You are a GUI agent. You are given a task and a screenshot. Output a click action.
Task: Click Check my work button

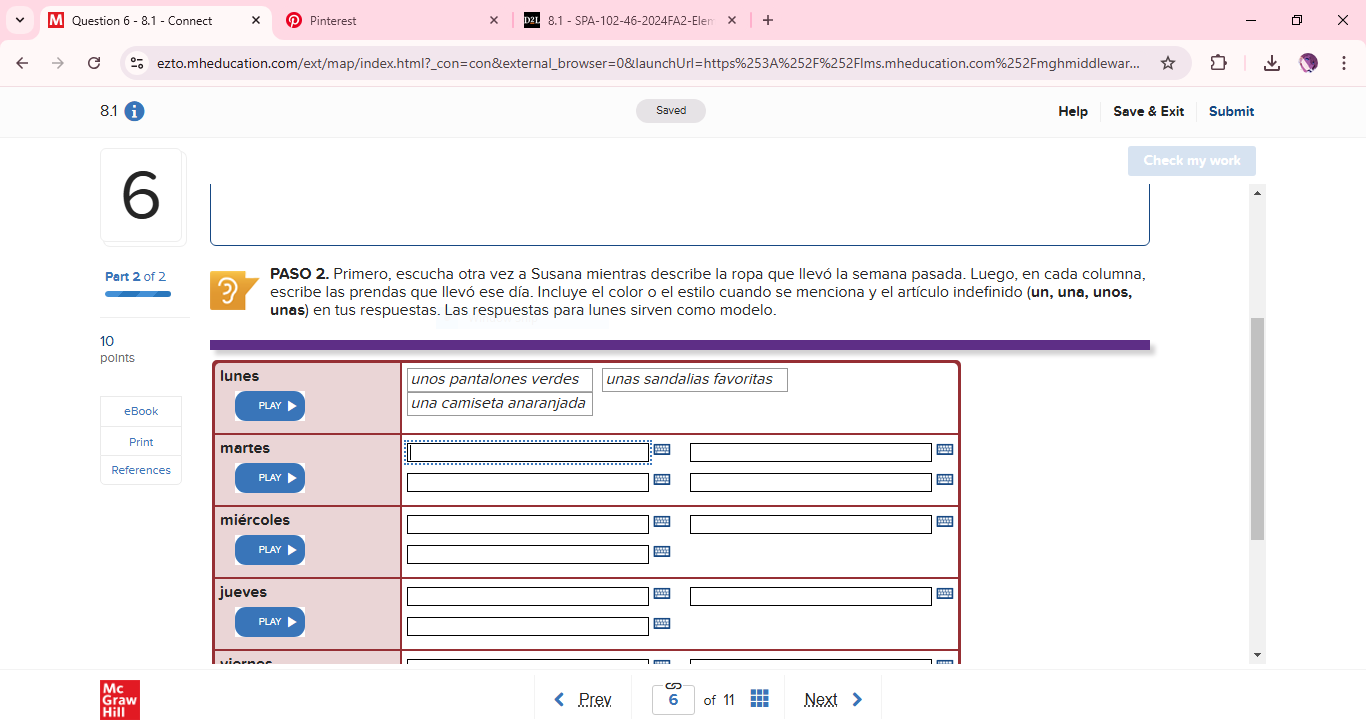click(1192, 161)
